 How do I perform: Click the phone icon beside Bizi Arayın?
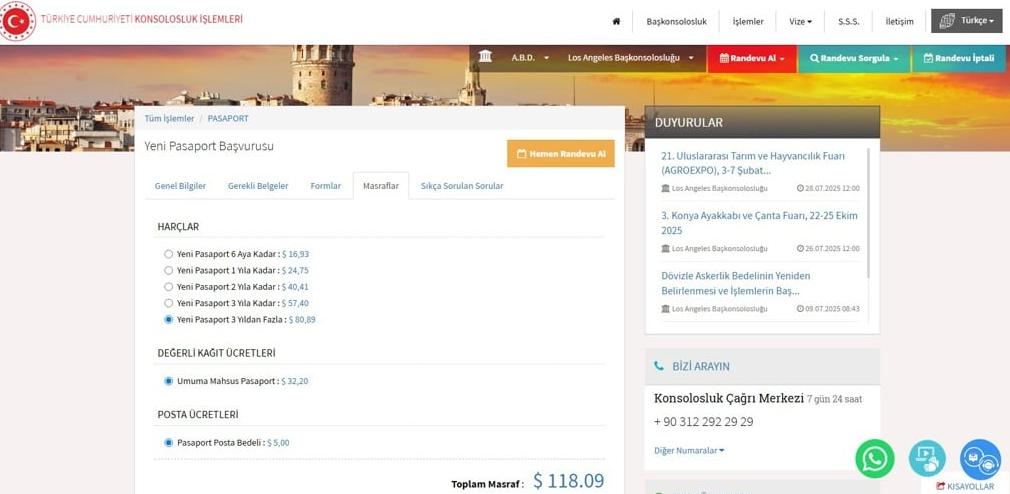pyautogui.click(x=658, y=366)
